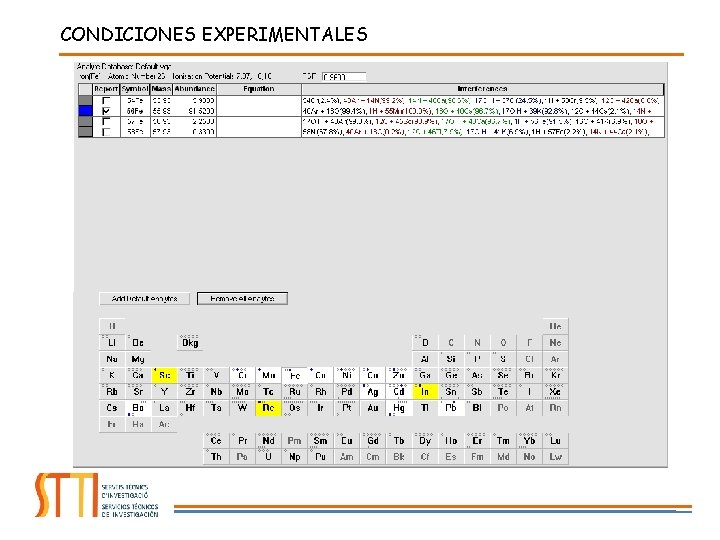Select the Bi element button
The width and height of the screenshot is (720, 540).
(x=477, y=408)
